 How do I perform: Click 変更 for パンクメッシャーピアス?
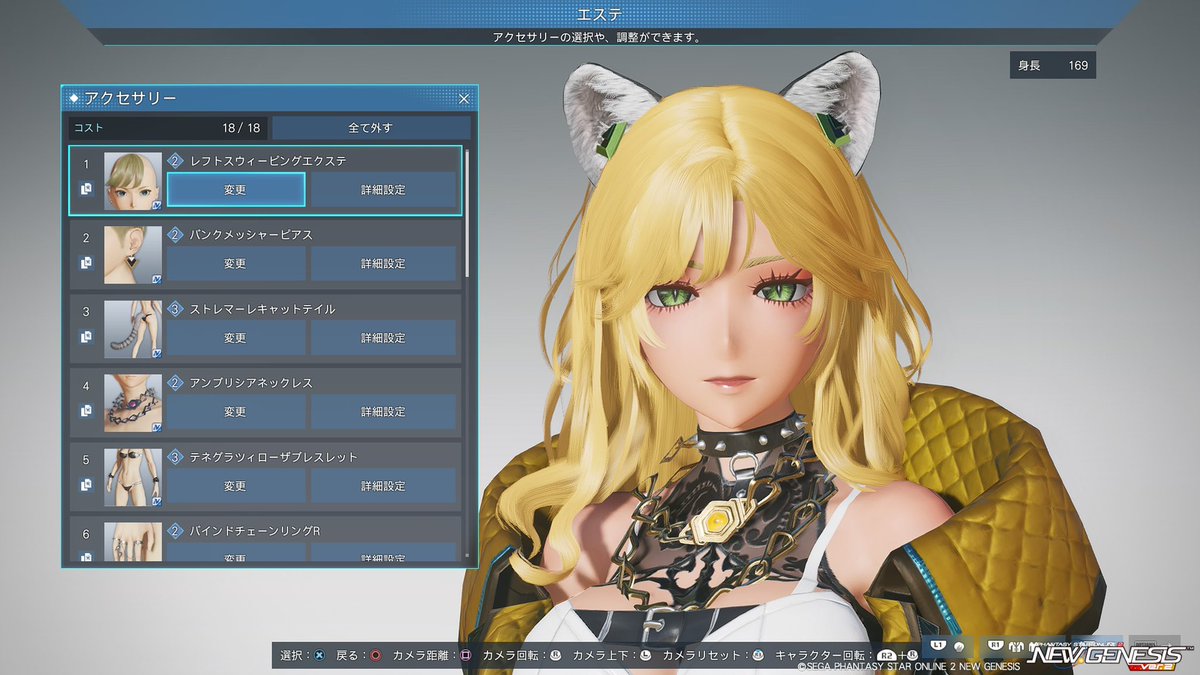(235, 264)
